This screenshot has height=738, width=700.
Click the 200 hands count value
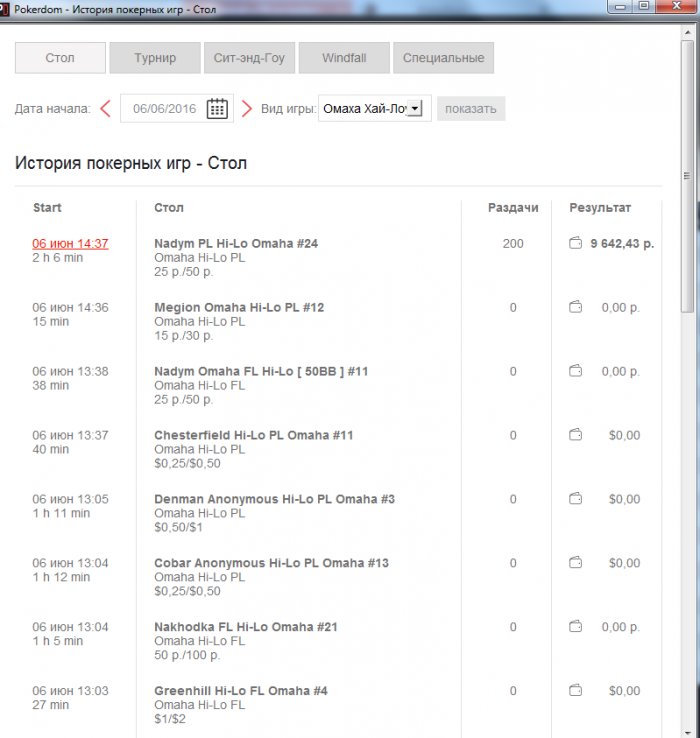pyautogui.click(x=513, y=243)
